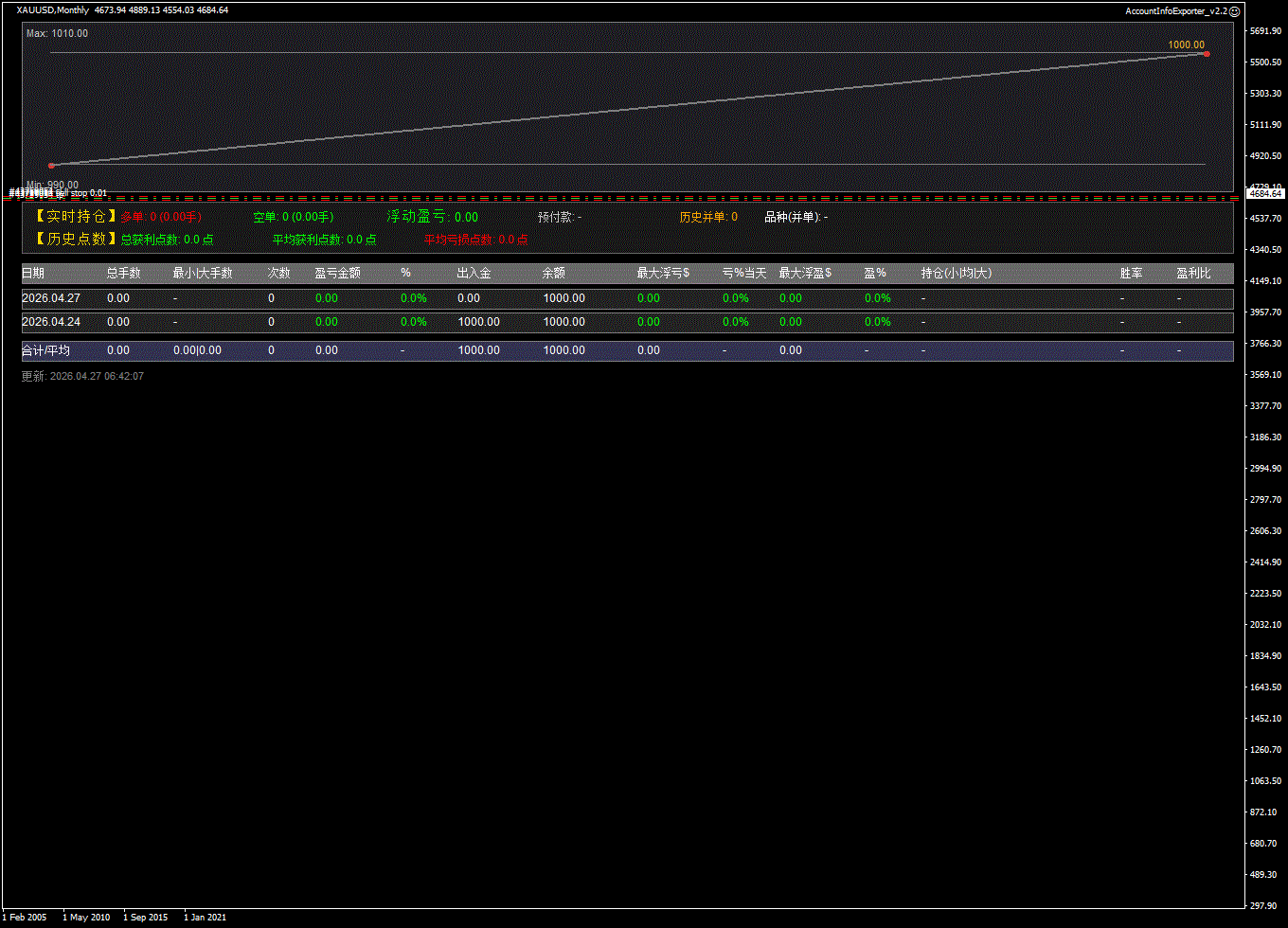Click the smiley icon beside AccountInfoExporter_v2.2
1288x928 pixels.
(x=1234, y=10)
